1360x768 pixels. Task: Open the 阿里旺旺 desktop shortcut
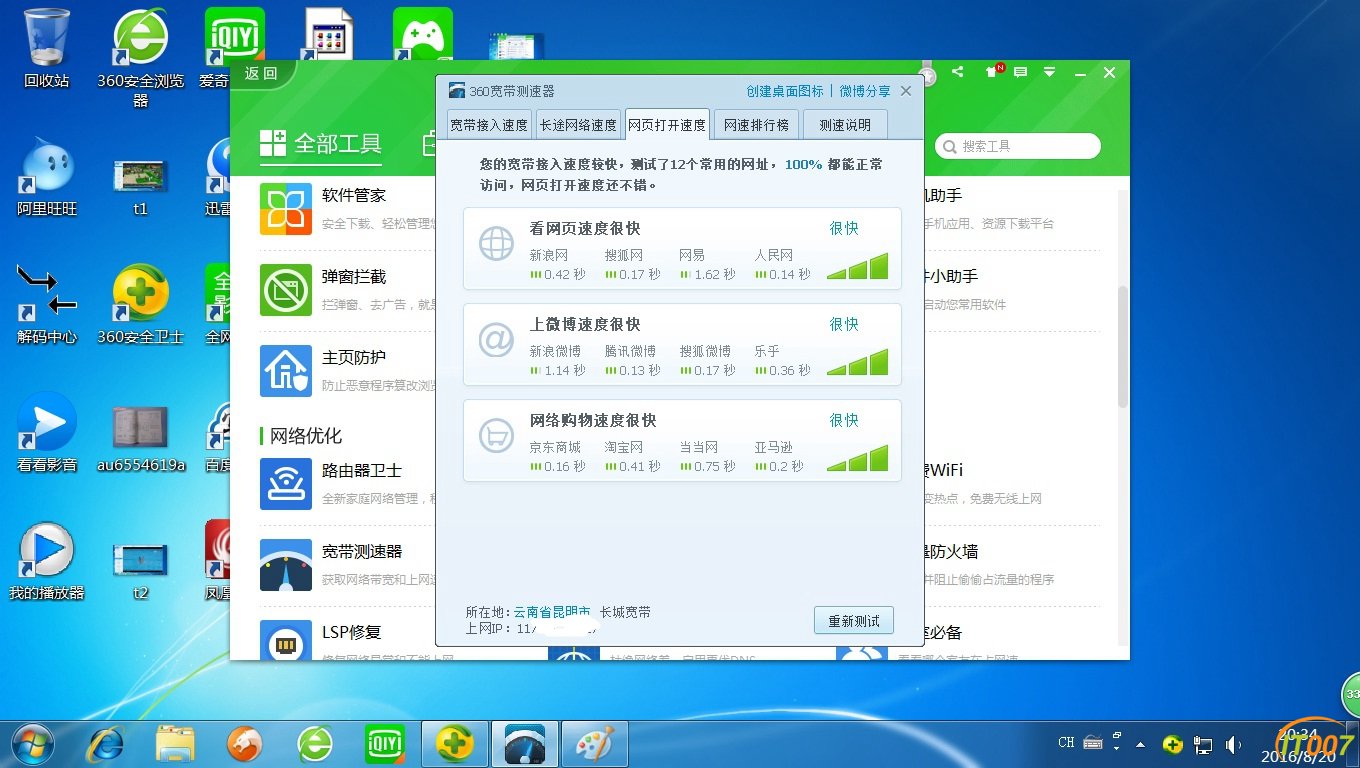pyautogui.click(x=47, y=177)
